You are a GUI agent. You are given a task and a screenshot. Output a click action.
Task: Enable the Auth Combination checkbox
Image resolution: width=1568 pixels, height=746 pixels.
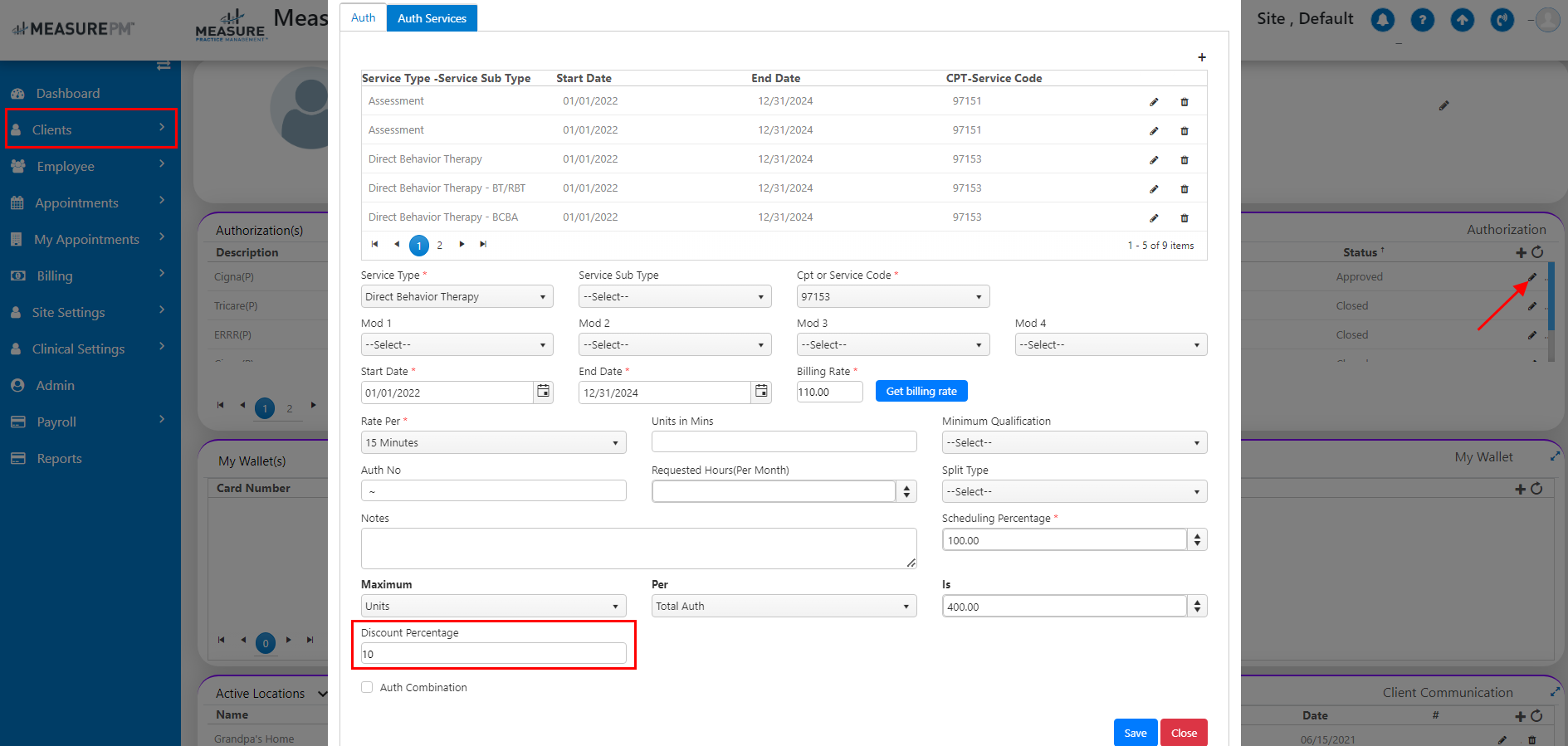point(367,687)
